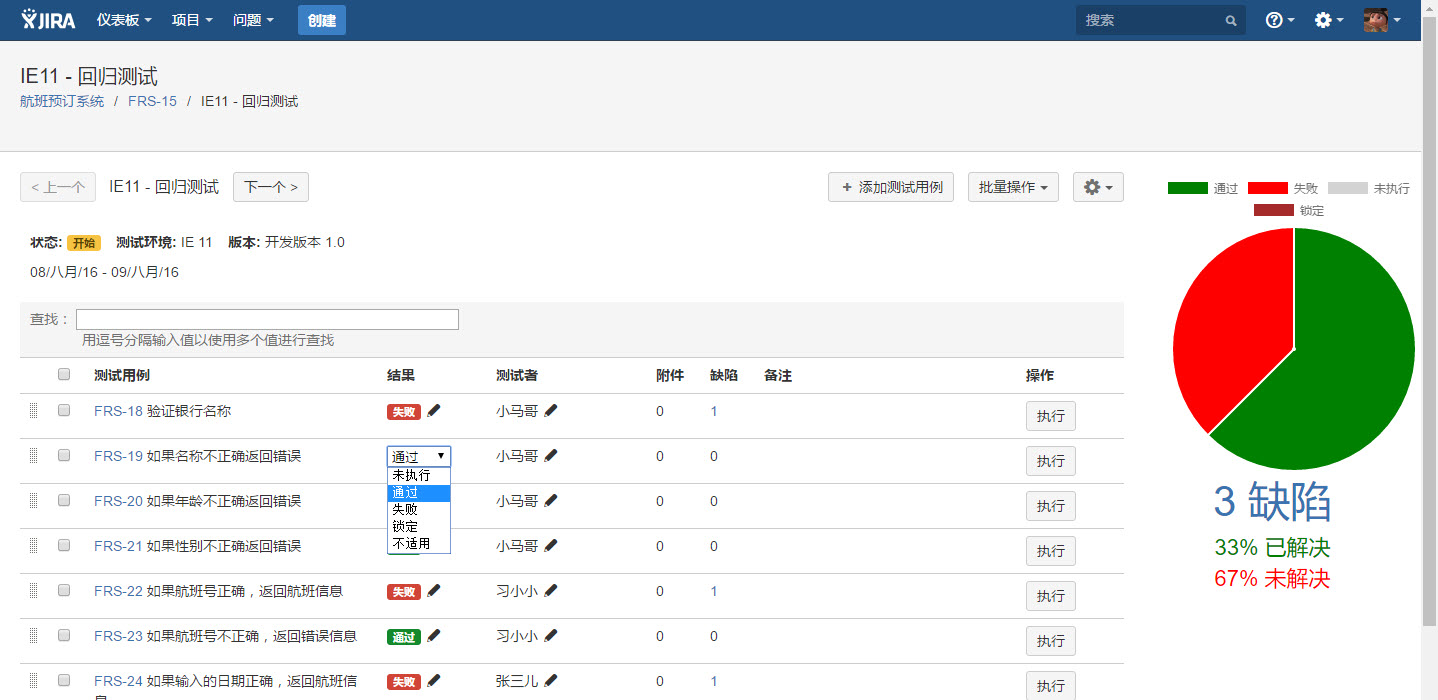Edit tester pencil icon for FRS-20
The image size is (1438, 700).
pyautogui.click(x=551, y=500)
